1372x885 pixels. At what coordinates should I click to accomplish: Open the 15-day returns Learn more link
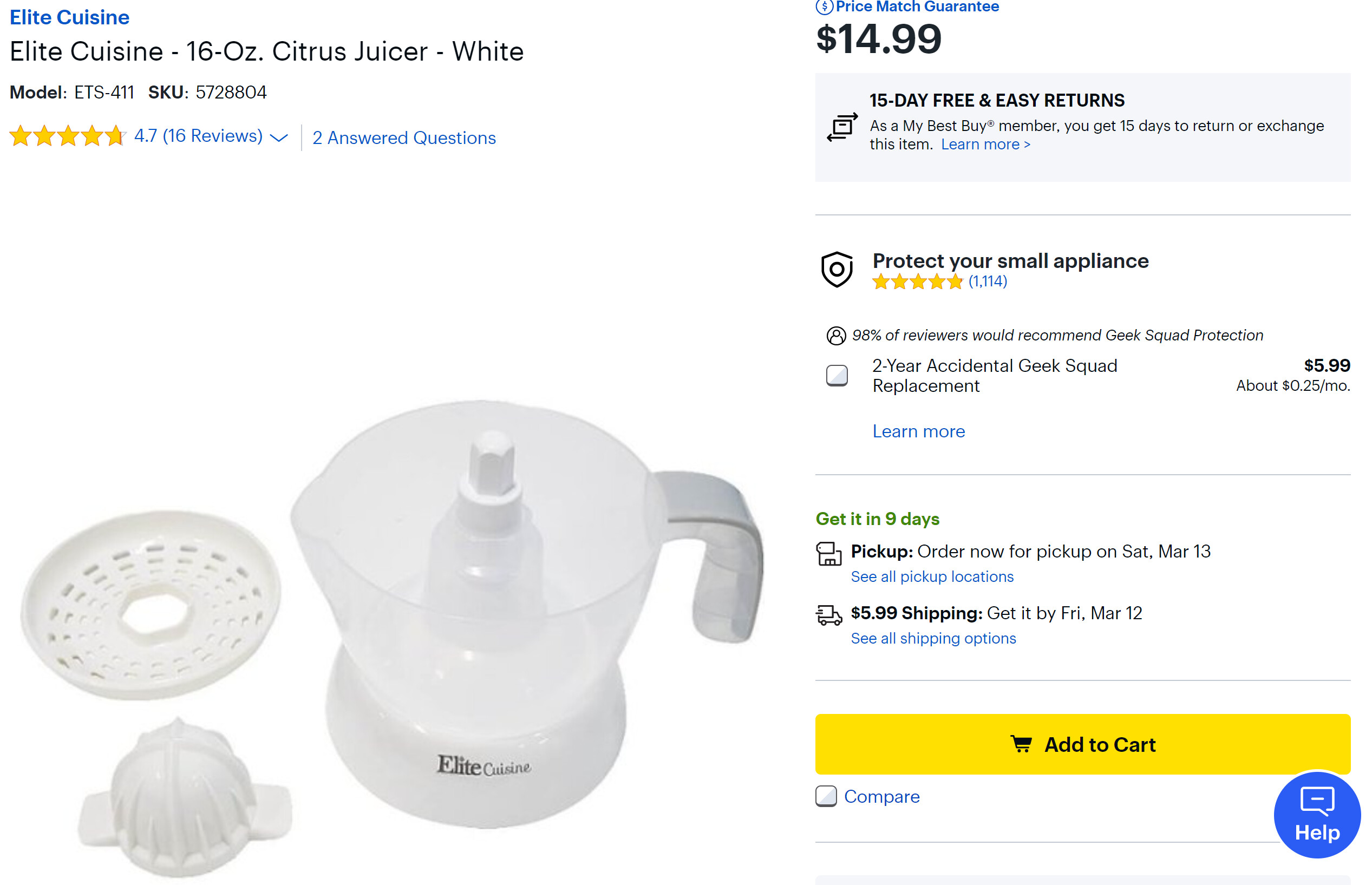pos(985,144)
